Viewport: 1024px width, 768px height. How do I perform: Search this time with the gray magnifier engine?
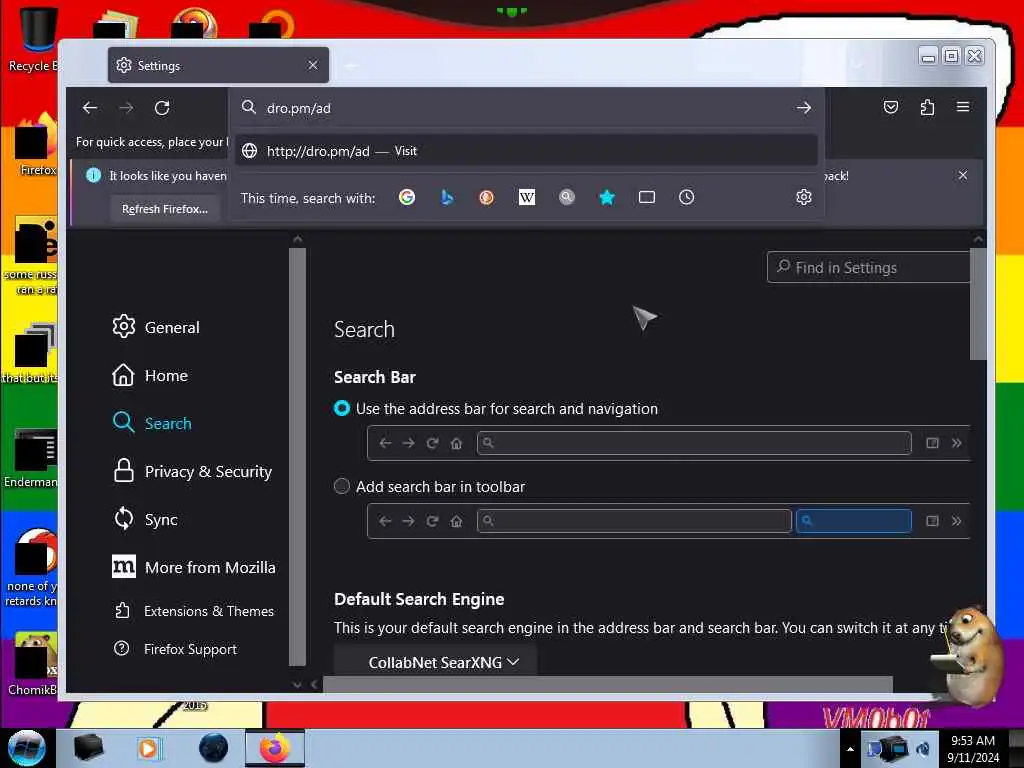(x=567, y=197)
